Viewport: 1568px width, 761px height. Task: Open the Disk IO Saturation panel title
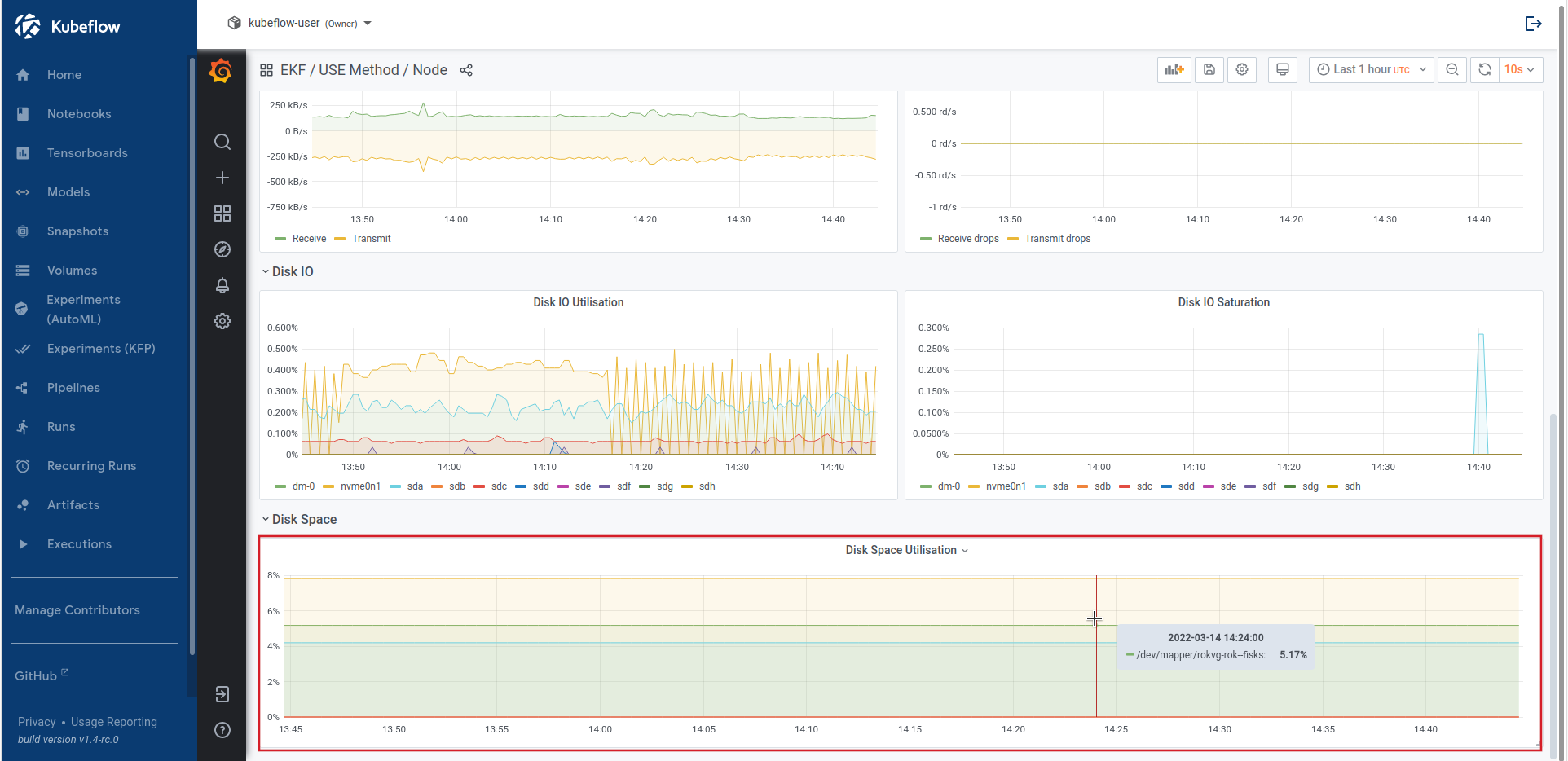click(1223, 302)
